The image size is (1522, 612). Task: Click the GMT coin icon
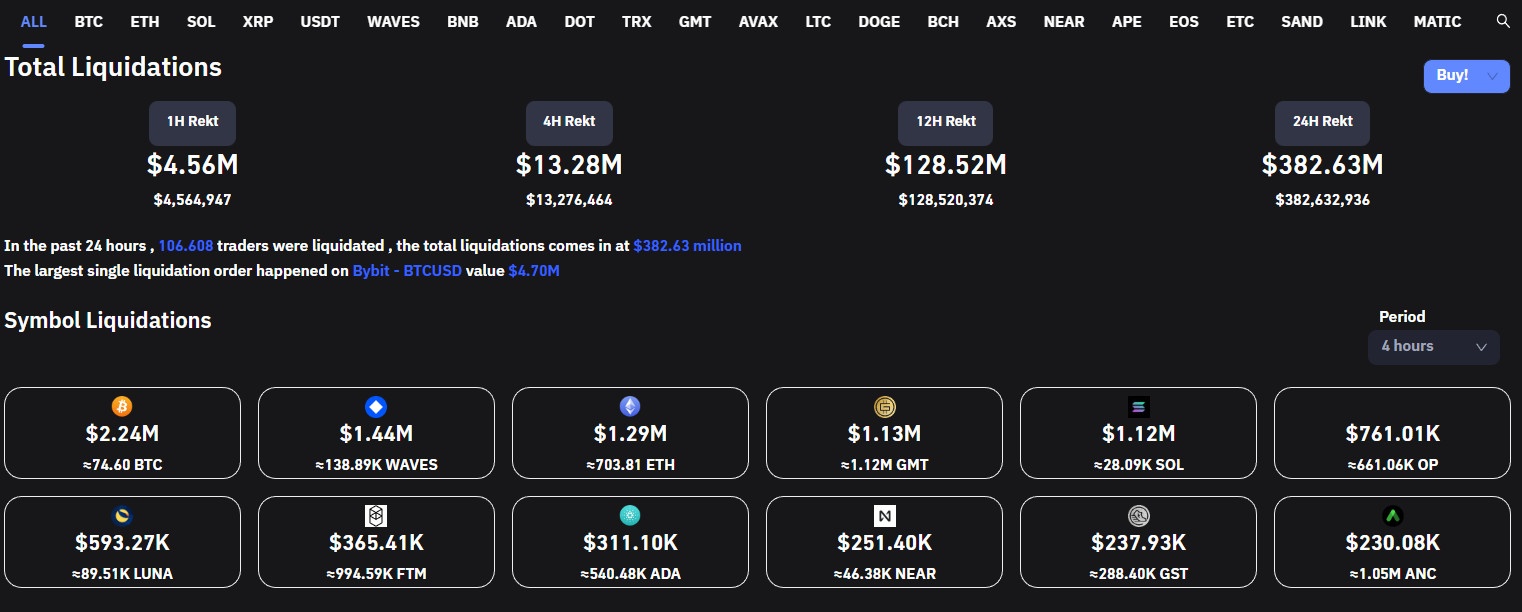[884, 407]
